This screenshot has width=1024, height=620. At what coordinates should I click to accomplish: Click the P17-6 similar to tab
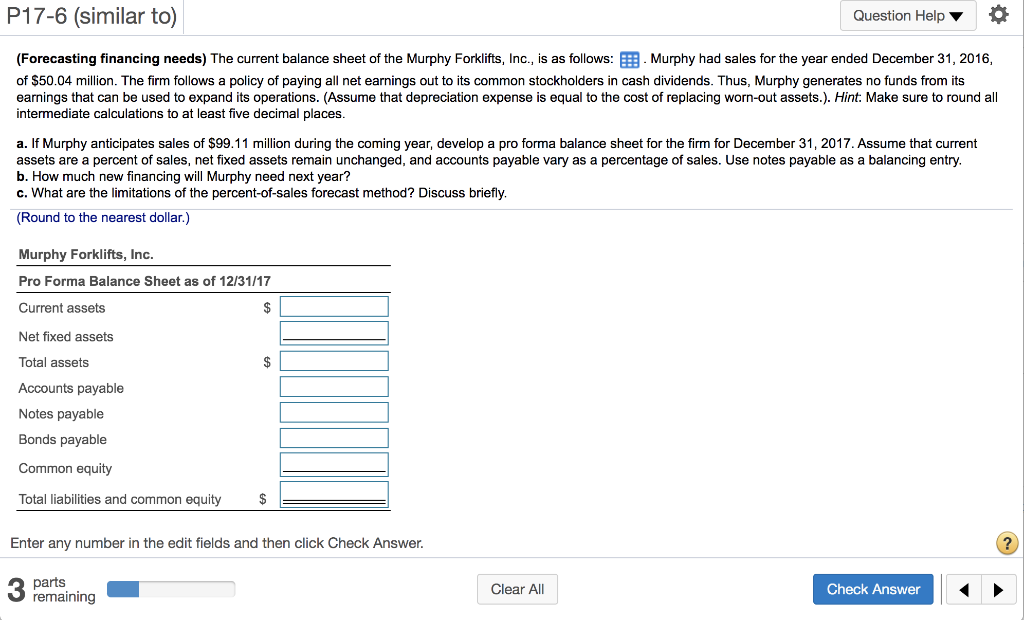[x=92, y=16]
